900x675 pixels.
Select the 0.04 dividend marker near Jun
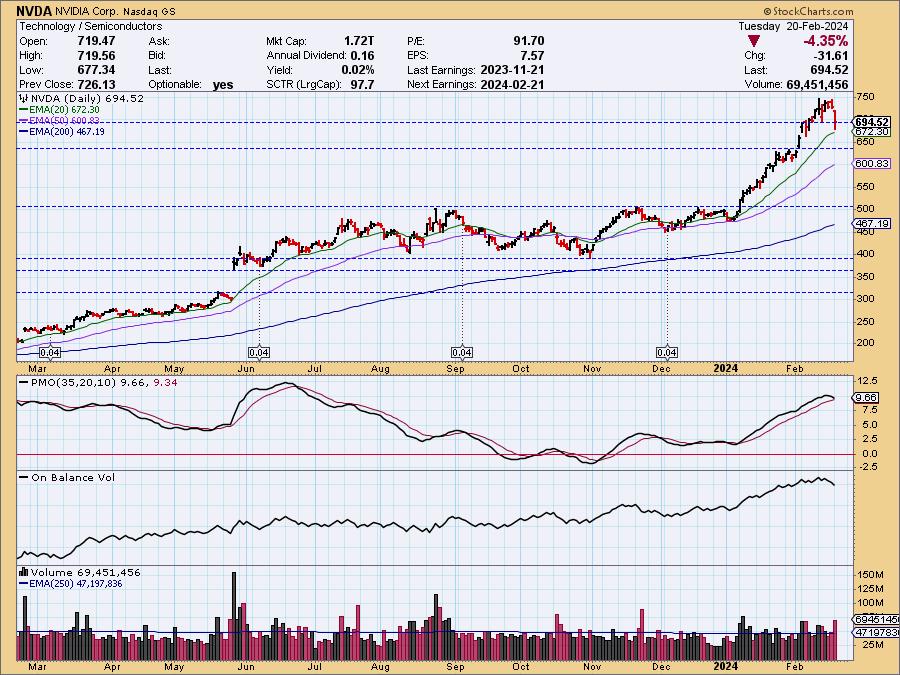tap(259, 352)
